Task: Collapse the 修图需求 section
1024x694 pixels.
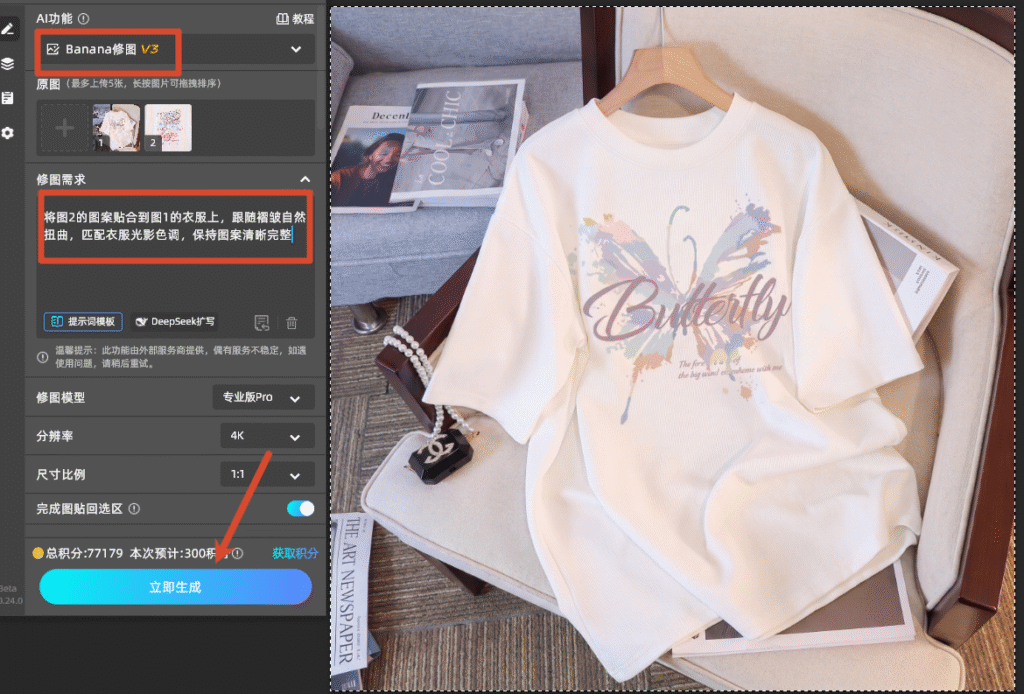Action: click(305, 180)
